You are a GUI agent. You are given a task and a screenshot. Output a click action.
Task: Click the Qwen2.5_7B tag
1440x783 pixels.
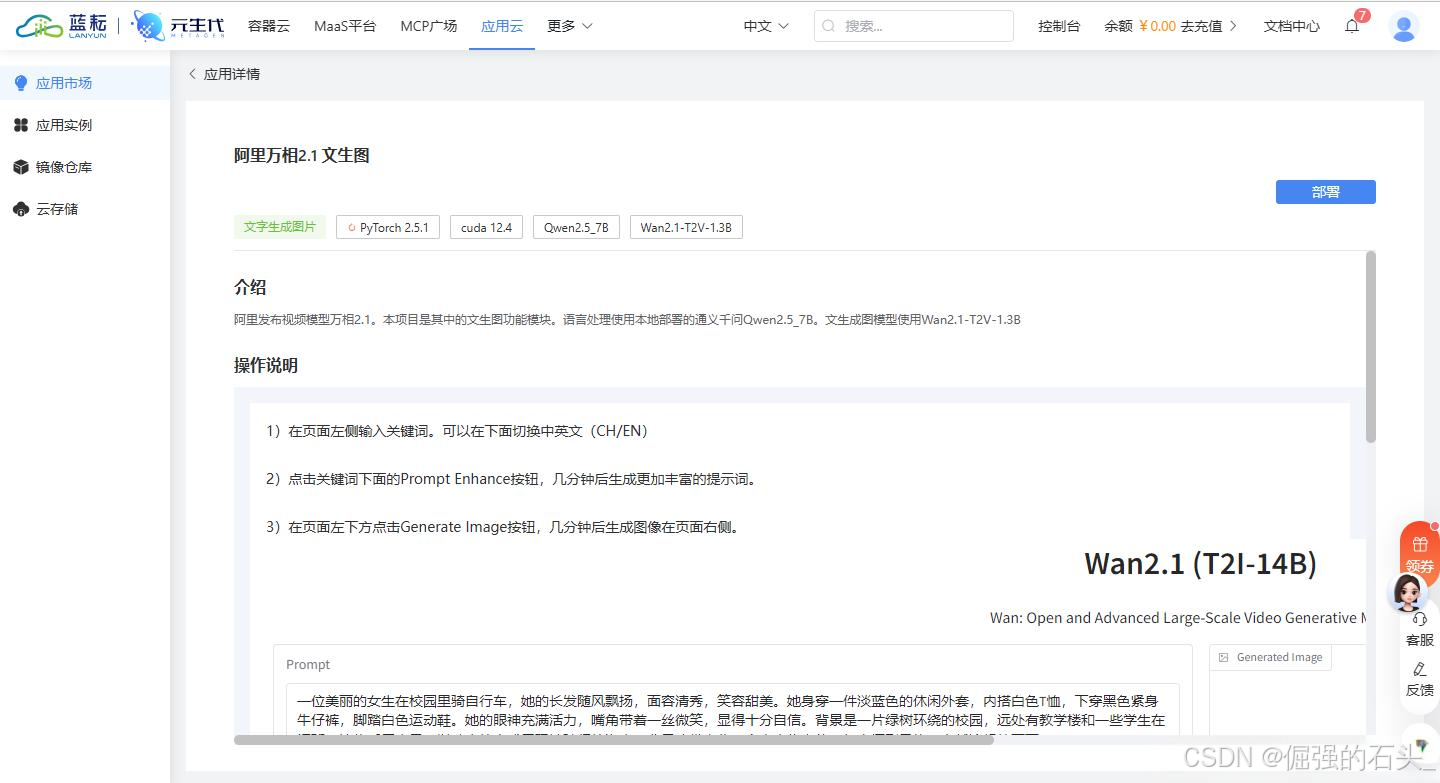tap(576, 227)
